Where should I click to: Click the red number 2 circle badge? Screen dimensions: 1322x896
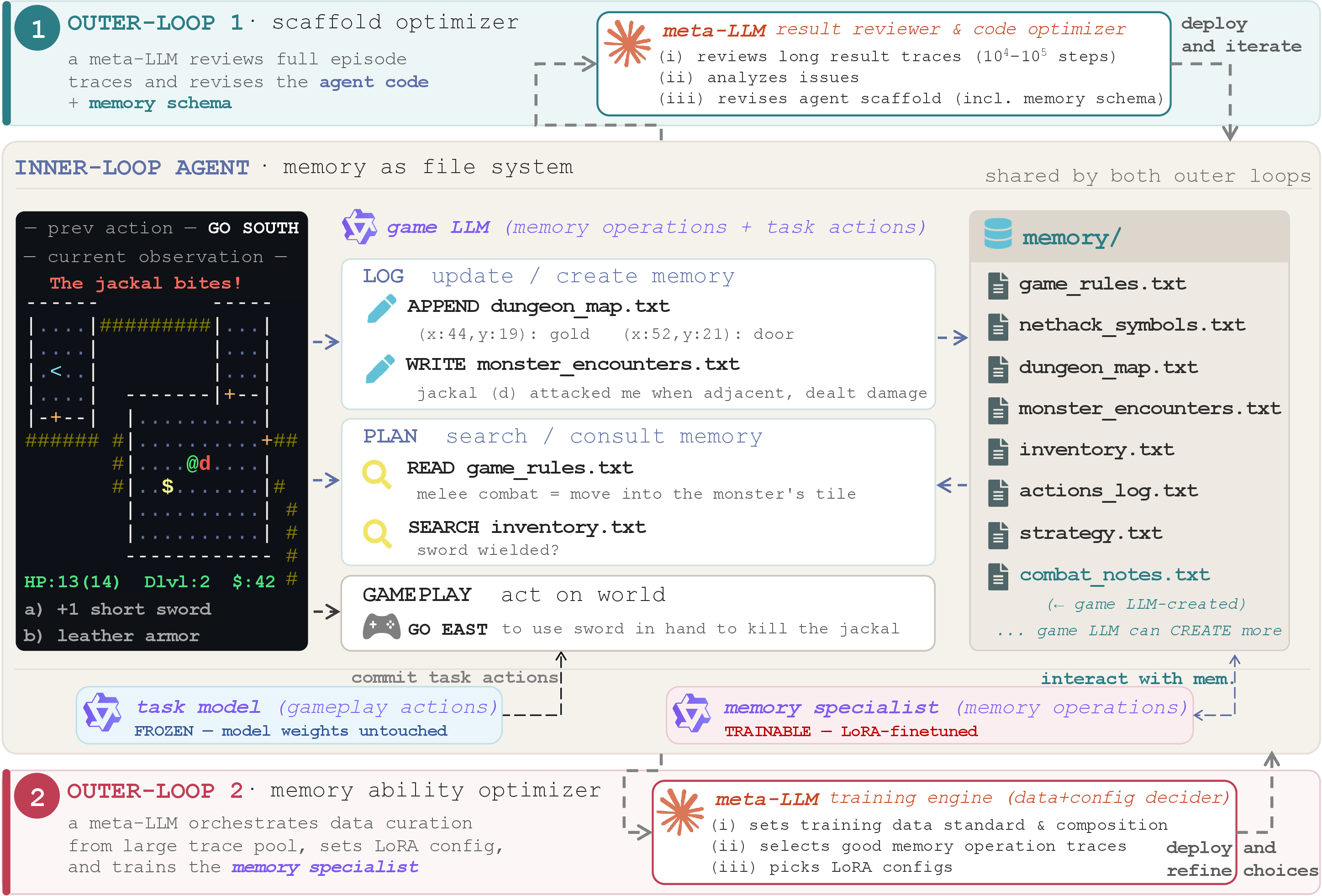[x=37, y=796]
